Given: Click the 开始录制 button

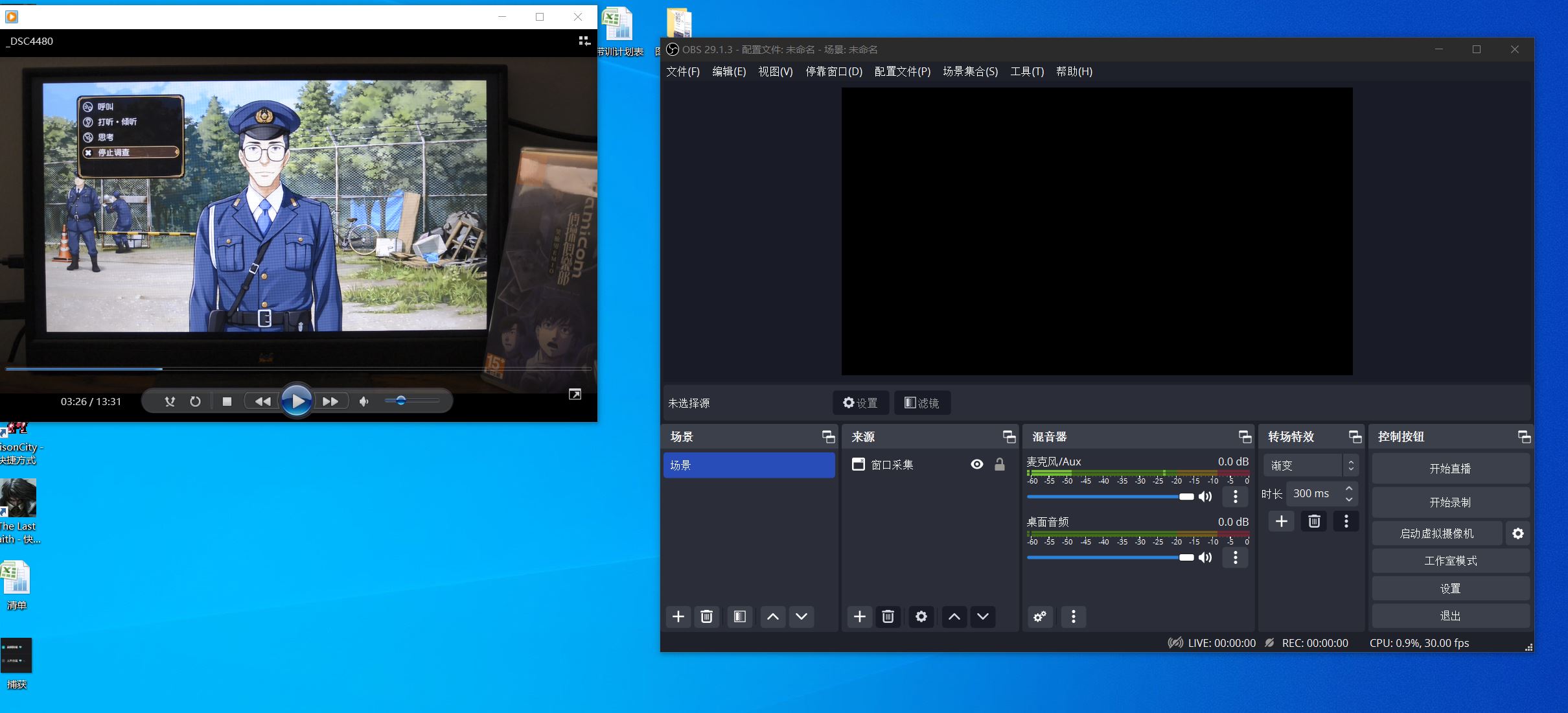Looking at the screenshot, I should (x=1451, y=502).
